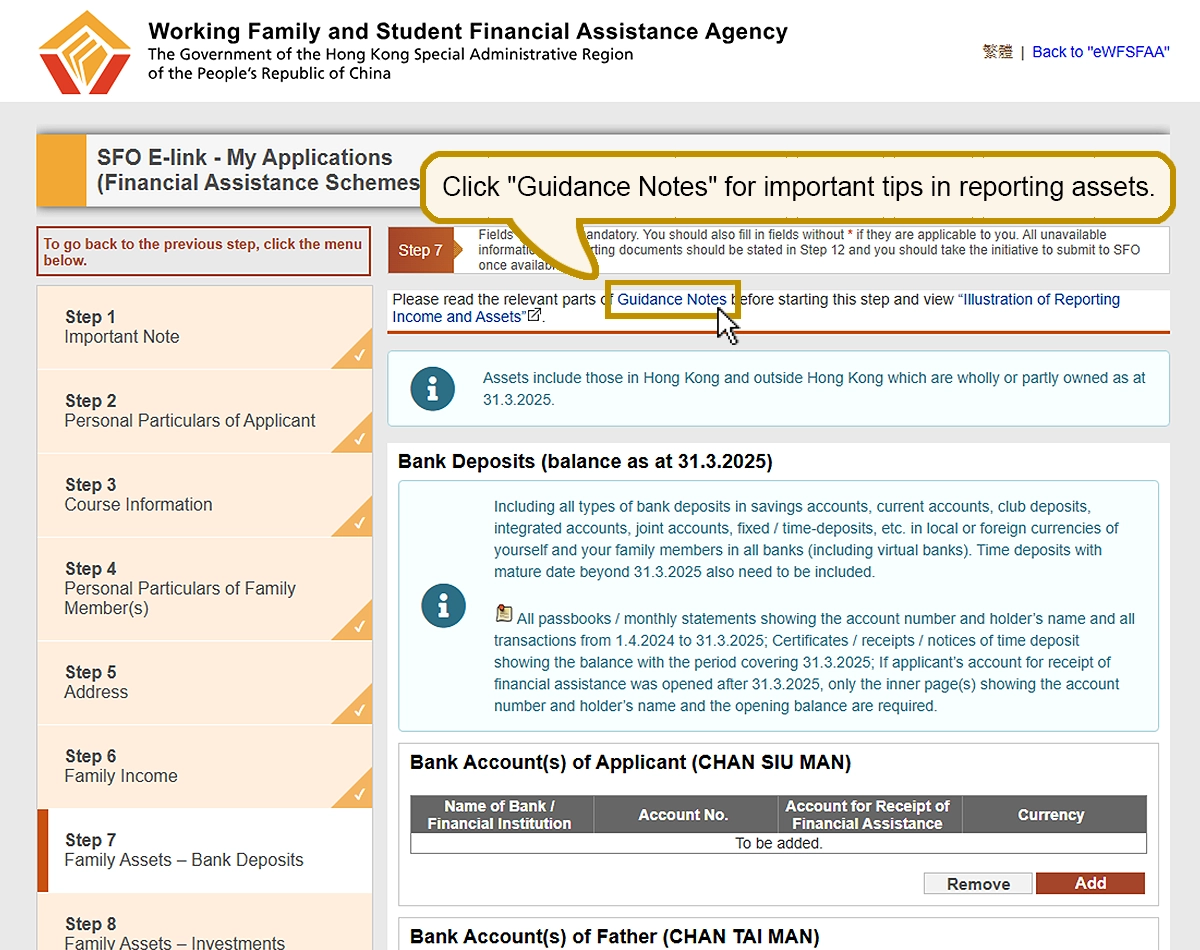Click document icon before All passbooks text
Viewport: 1200px width, 950px height.
coord(504,614)
